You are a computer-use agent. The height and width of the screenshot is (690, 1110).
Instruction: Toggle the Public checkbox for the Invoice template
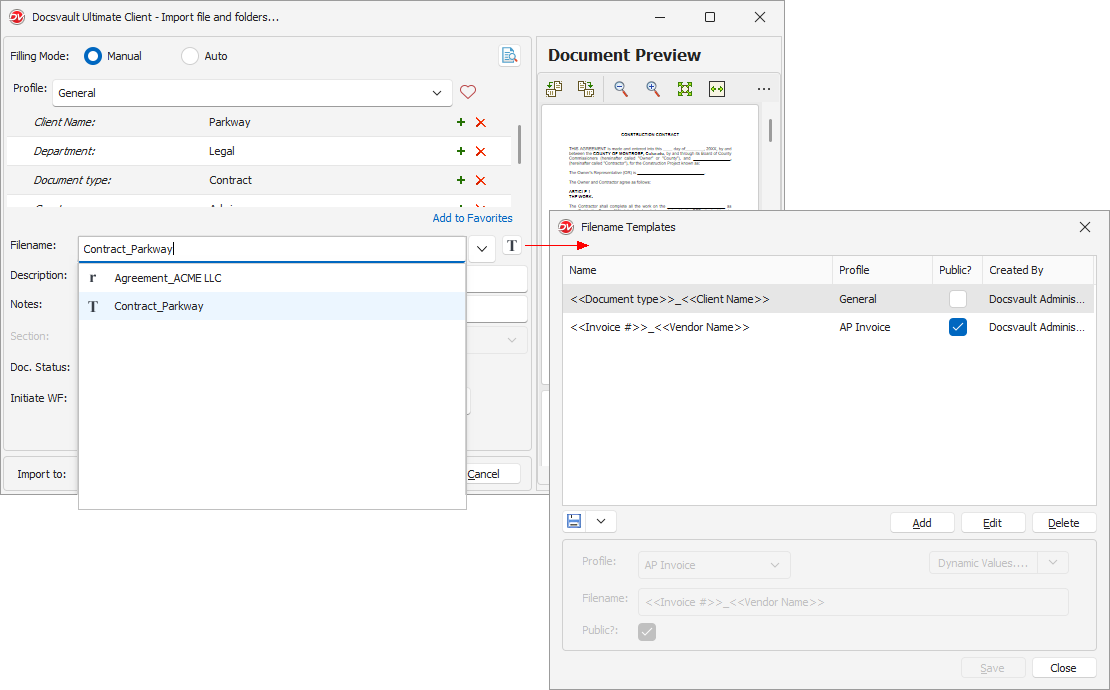(x=957, y=327)
